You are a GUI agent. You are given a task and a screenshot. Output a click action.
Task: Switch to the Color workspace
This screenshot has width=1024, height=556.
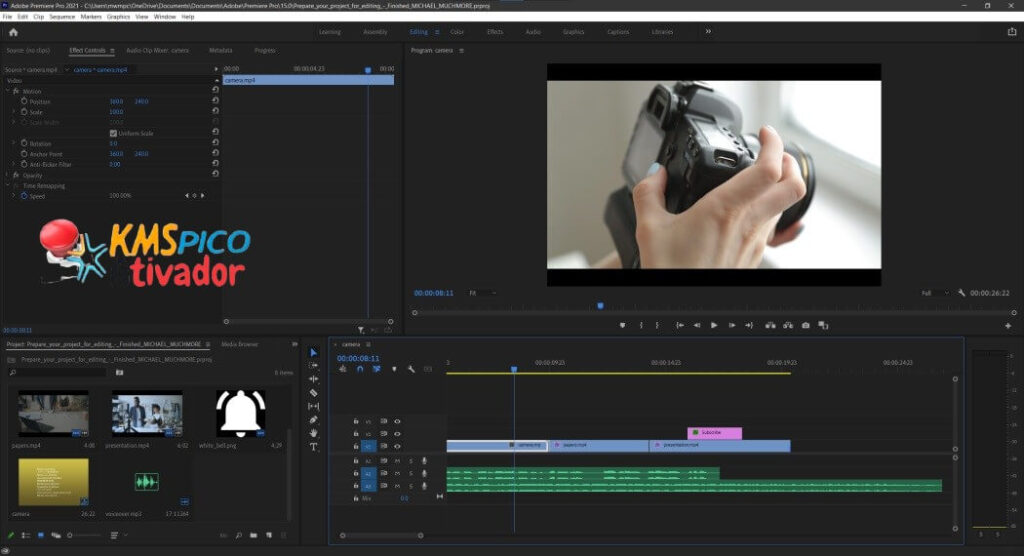point(457,32)
